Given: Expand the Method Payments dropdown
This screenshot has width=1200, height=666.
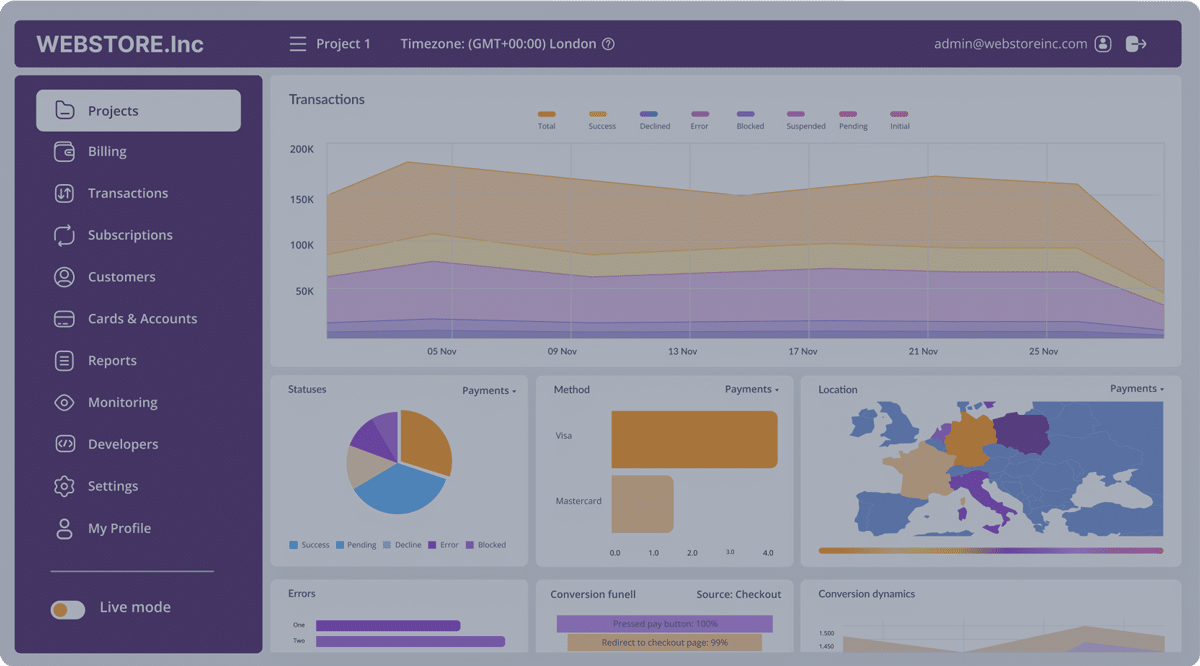Looking at the screenshot, I should [752, 390].
